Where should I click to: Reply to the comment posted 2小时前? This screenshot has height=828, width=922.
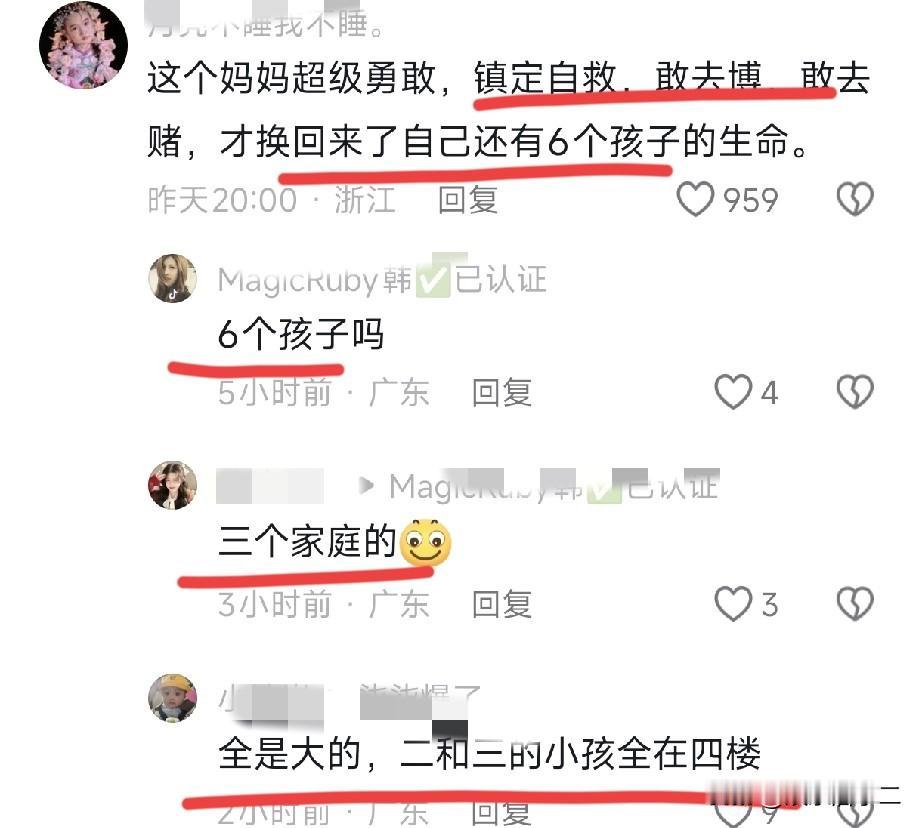tap(502, 814)
